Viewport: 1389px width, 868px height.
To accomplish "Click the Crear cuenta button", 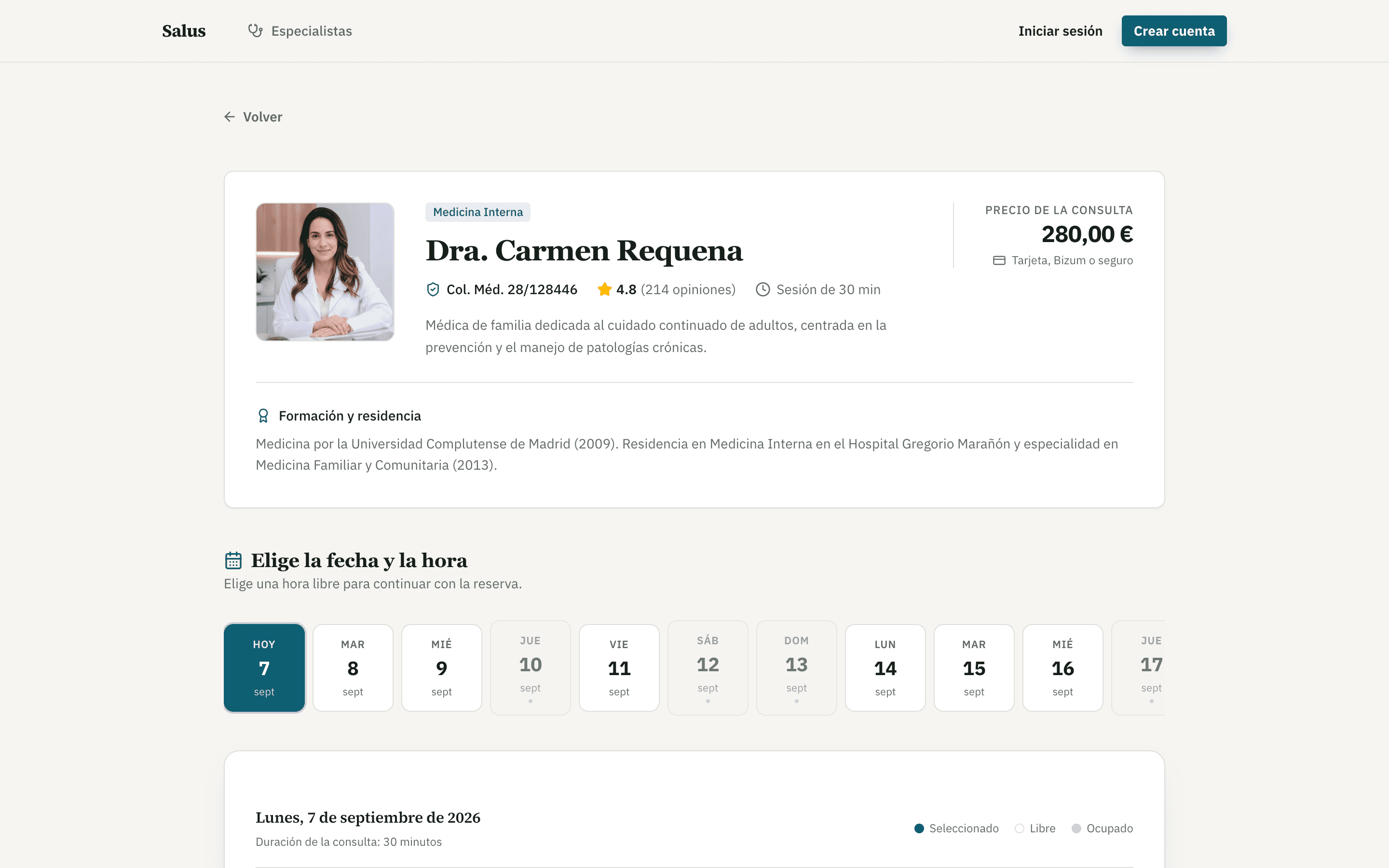I will pos(1174,31).
